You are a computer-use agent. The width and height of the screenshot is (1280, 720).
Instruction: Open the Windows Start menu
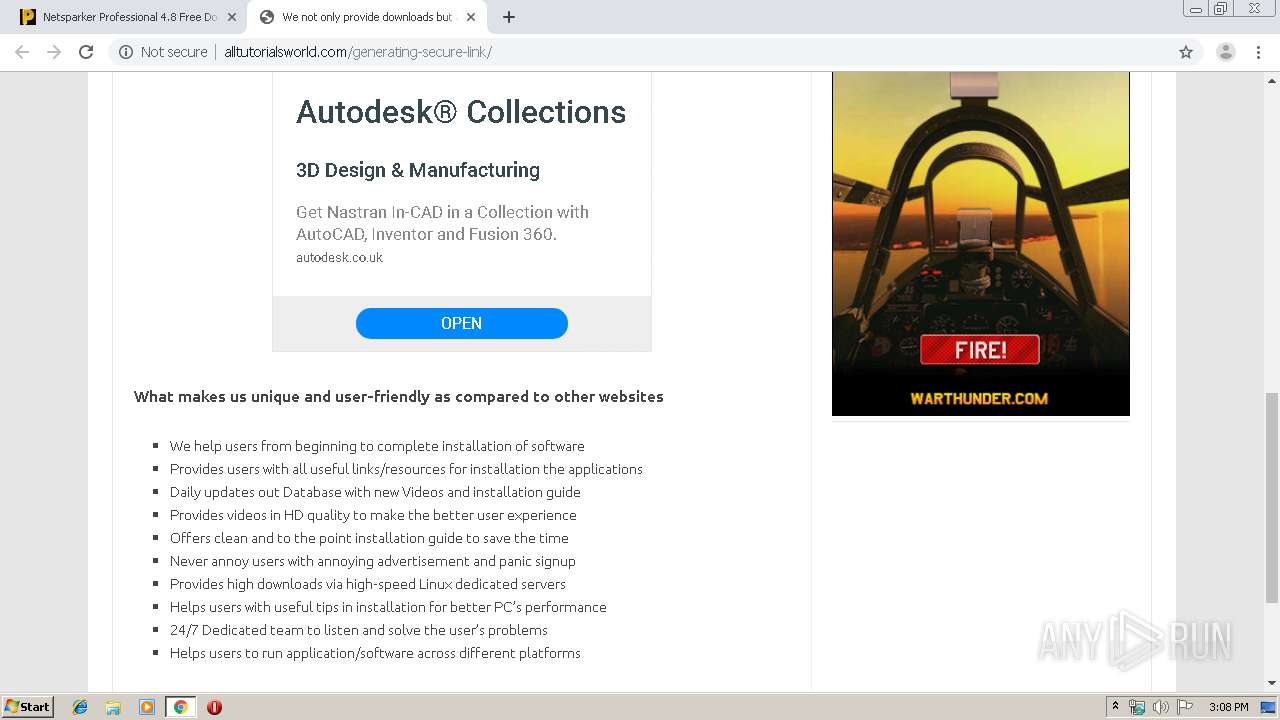pos(28,707)
